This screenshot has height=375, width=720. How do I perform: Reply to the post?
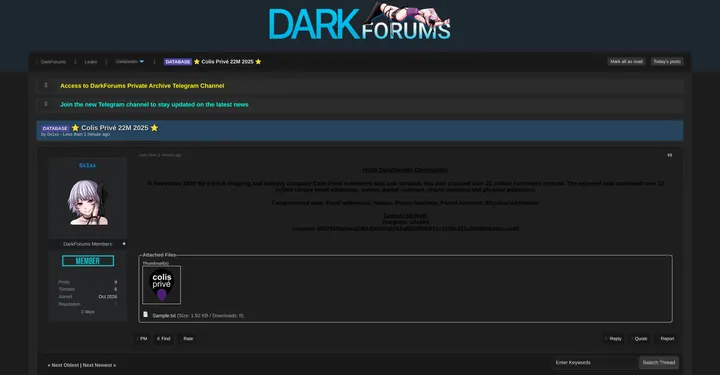point(614,339)
